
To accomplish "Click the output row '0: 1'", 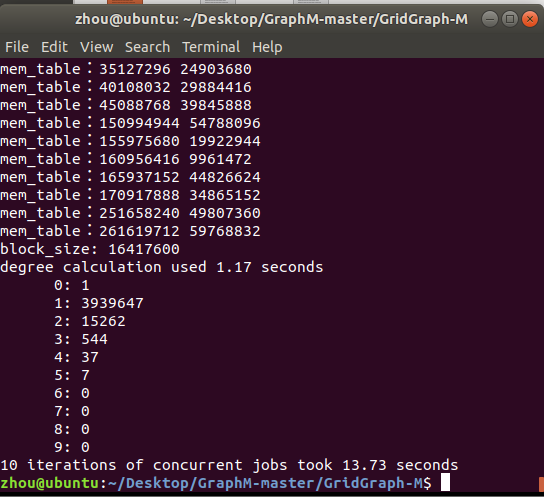I will click(72, 285).
